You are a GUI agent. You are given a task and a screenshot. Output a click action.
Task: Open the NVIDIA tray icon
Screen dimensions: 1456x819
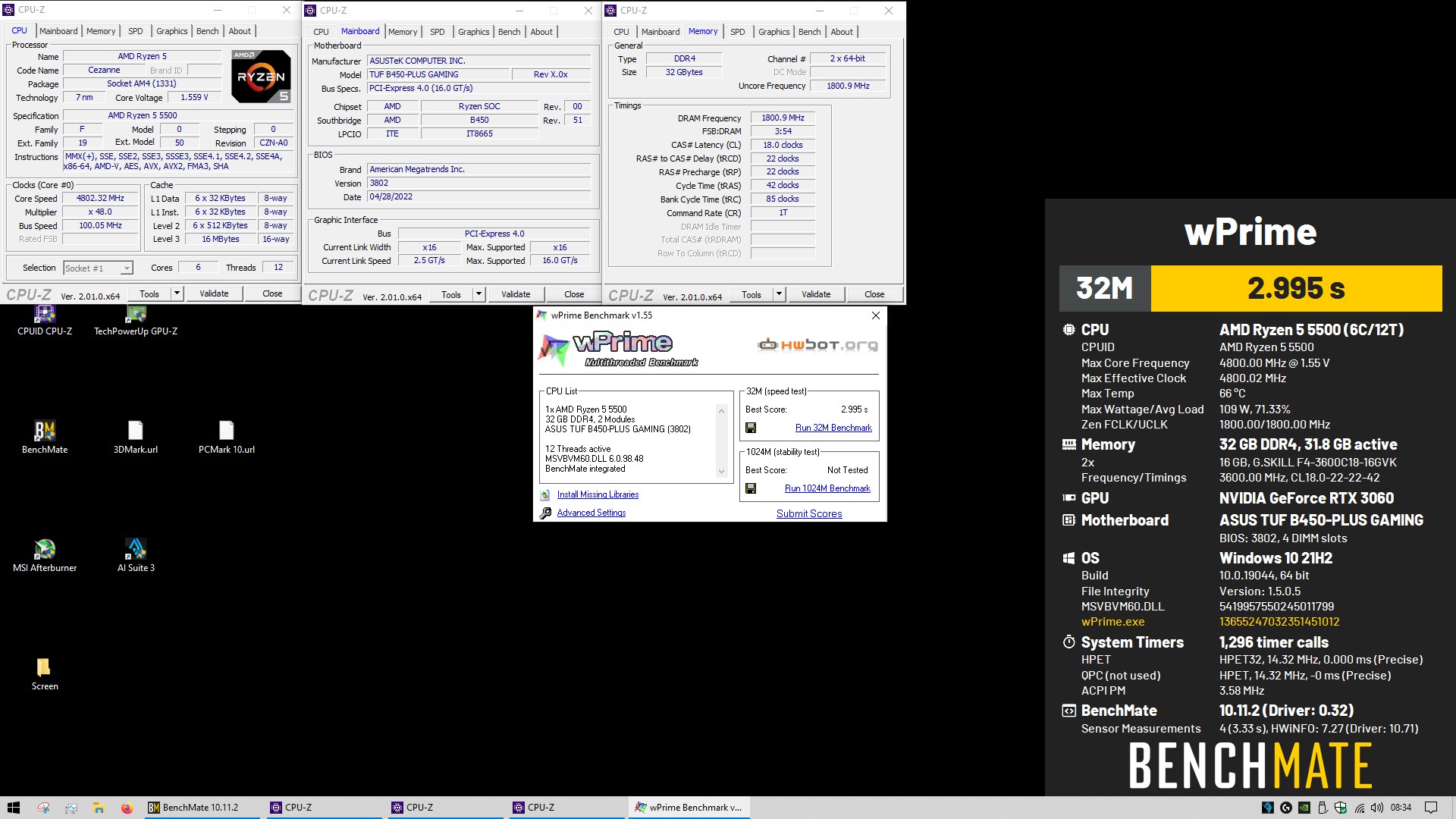point(1304,808)
